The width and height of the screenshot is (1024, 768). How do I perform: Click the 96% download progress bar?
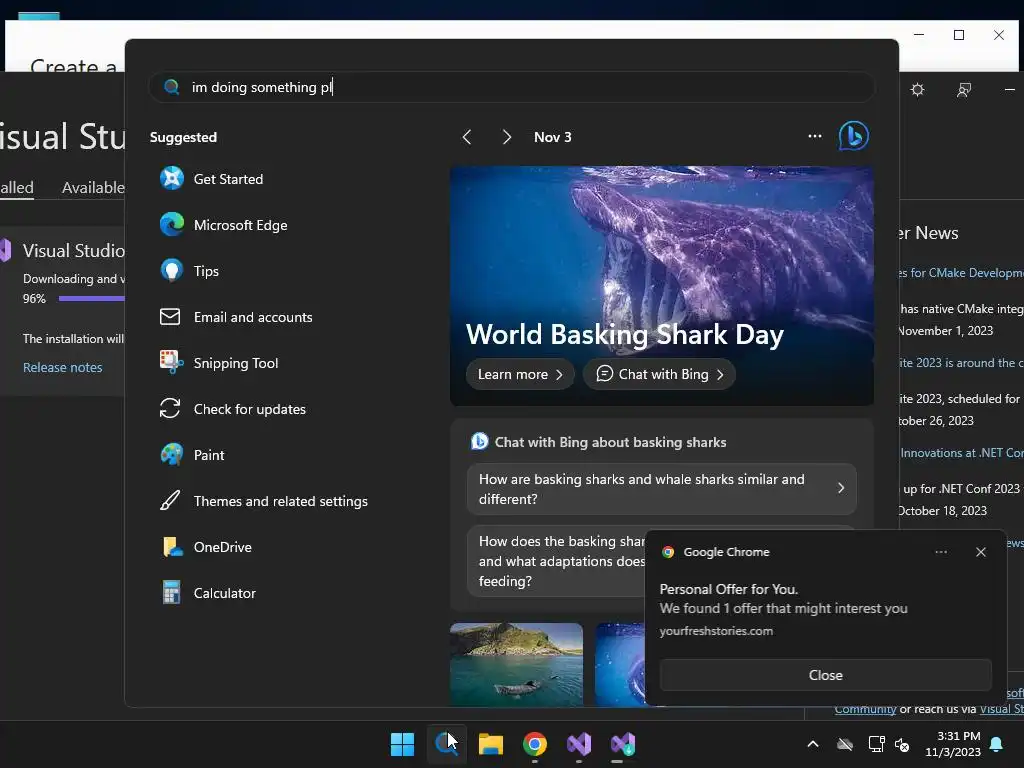pyautogui.click(x=91, y=298)
